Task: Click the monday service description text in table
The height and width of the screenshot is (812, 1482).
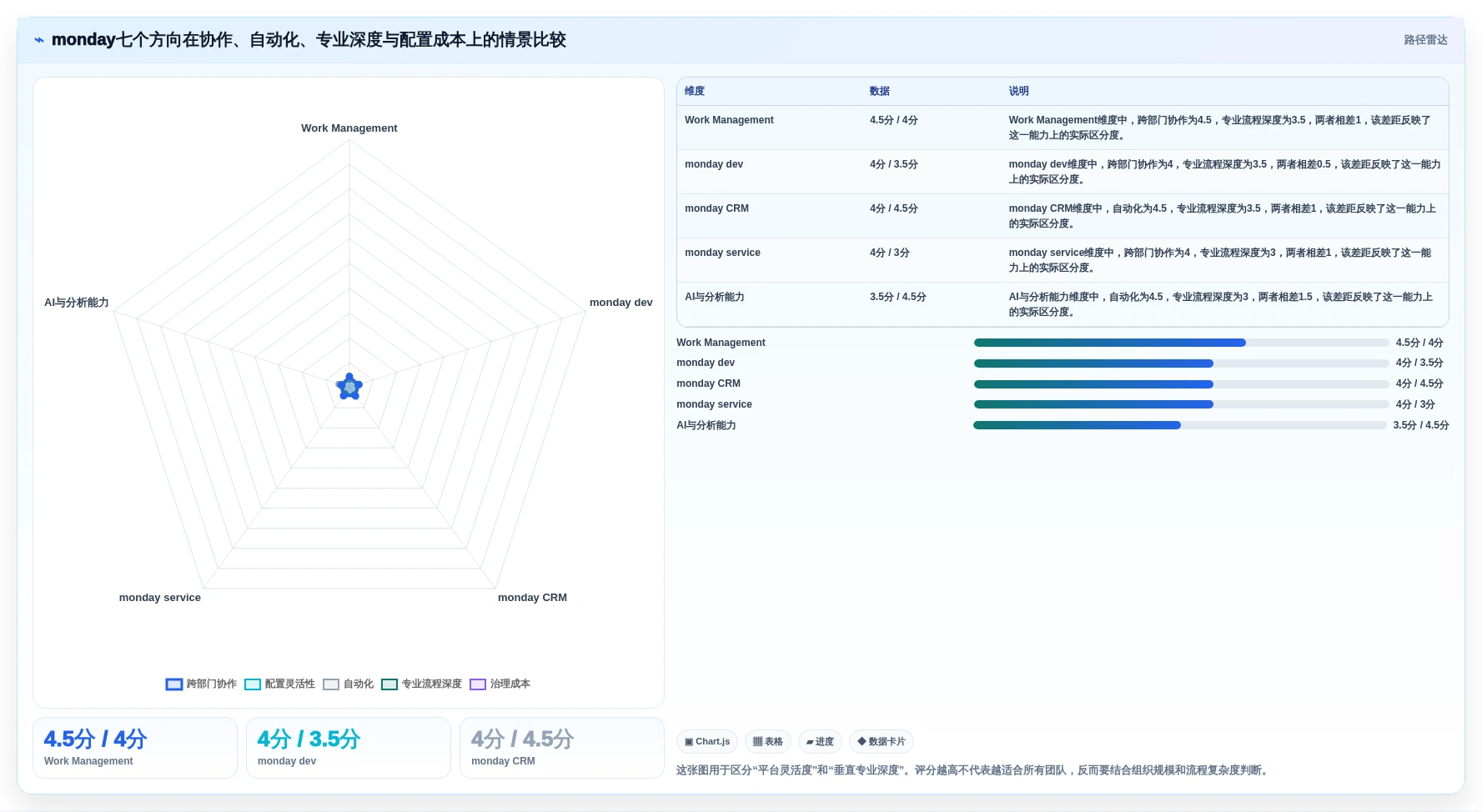Action: (1220, 260)
